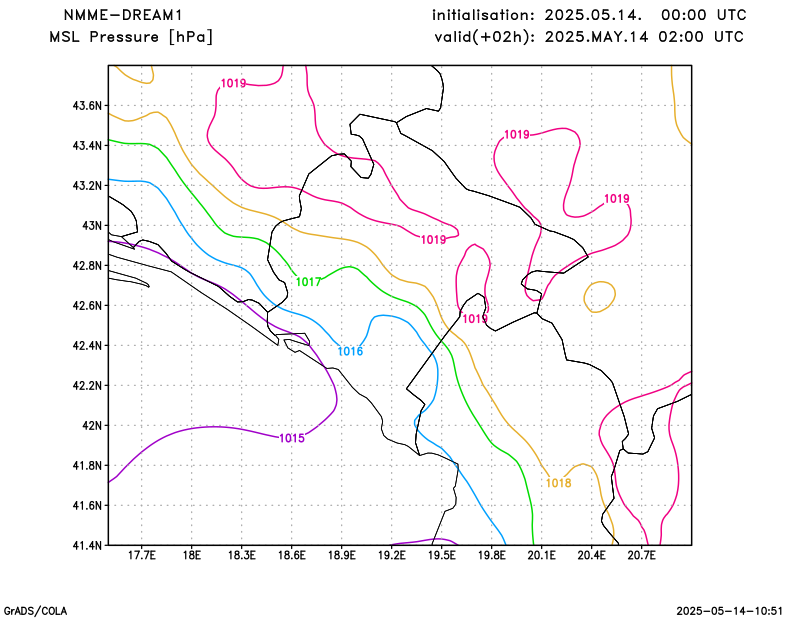Click the 43N latitude label
The width and height of the screenshot is (800, 618).
92,226
